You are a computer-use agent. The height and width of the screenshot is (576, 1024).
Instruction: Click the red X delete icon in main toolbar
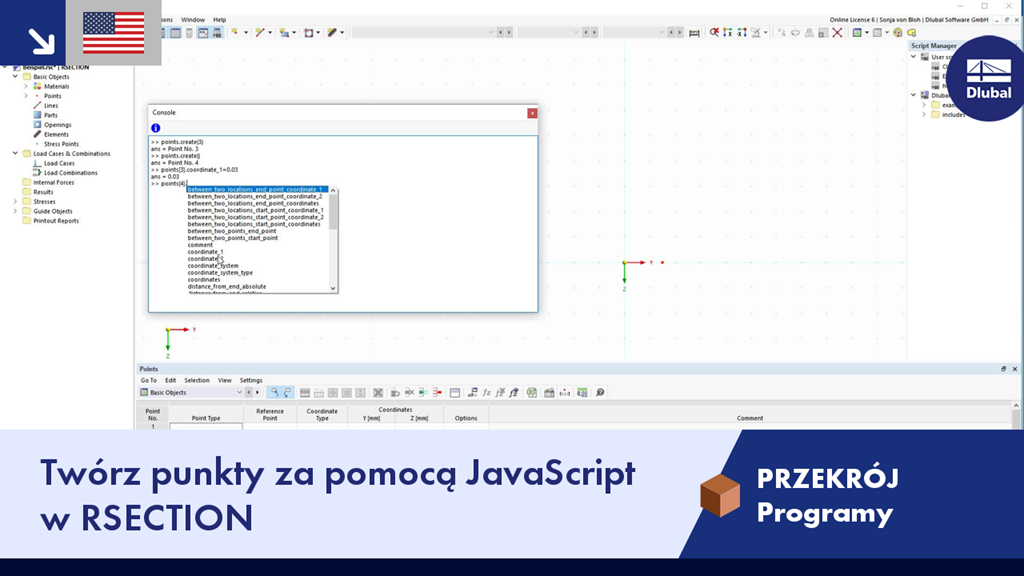click(x=837, y=33)
